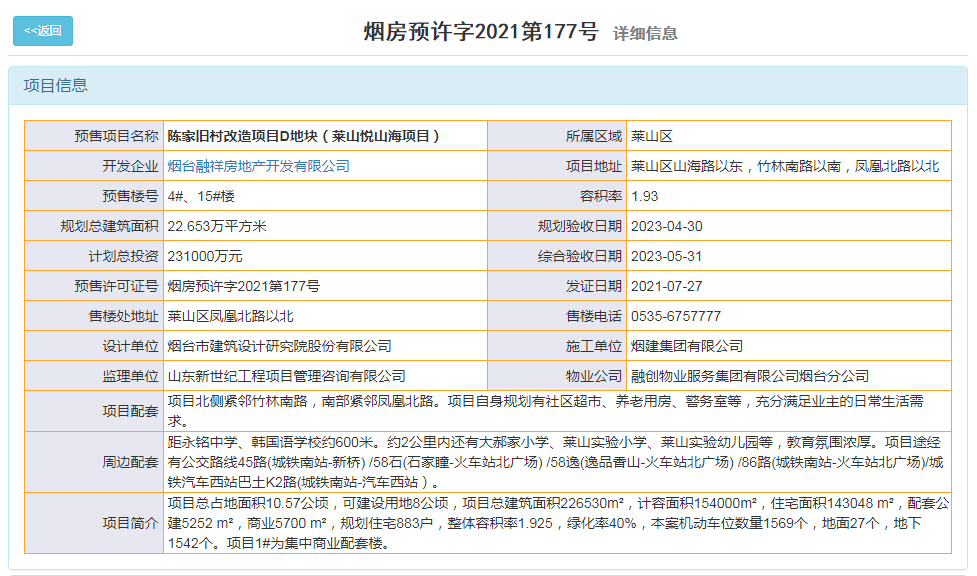This screenshot has width=977, height=576.
Task: Click the 4#、15#楼 building value
Action: [201, 196]
